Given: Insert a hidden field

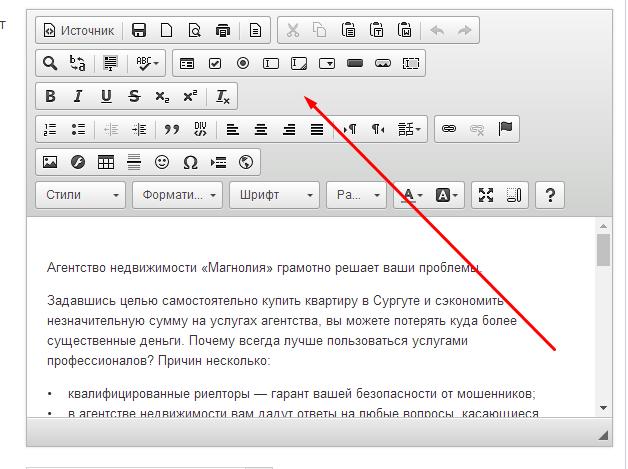Looking at the screenshot, I should pyautogui.click(x=411, y=63).
